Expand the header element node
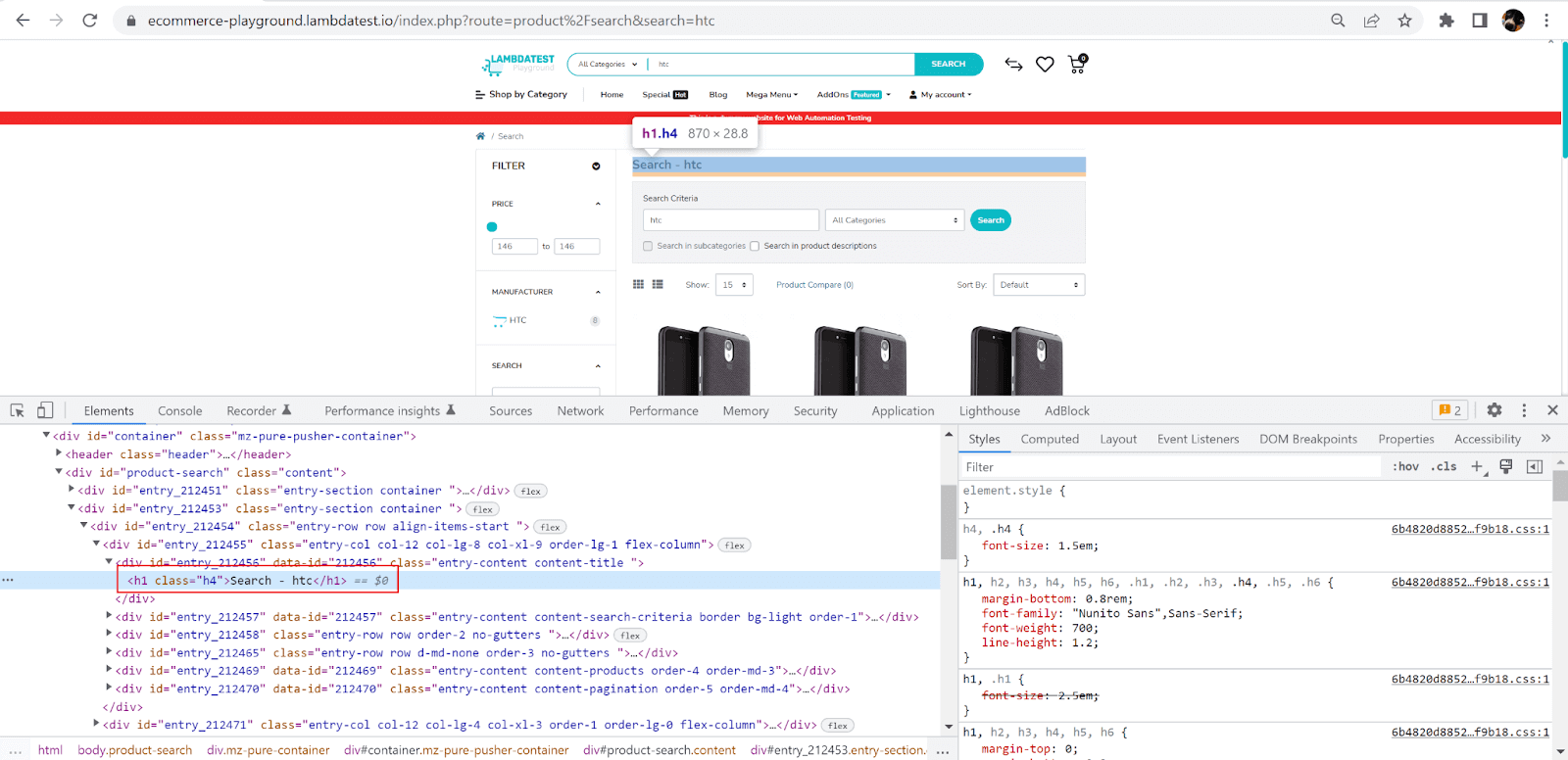The height and width of the screenshot is (760, 1568). (59, 453)
